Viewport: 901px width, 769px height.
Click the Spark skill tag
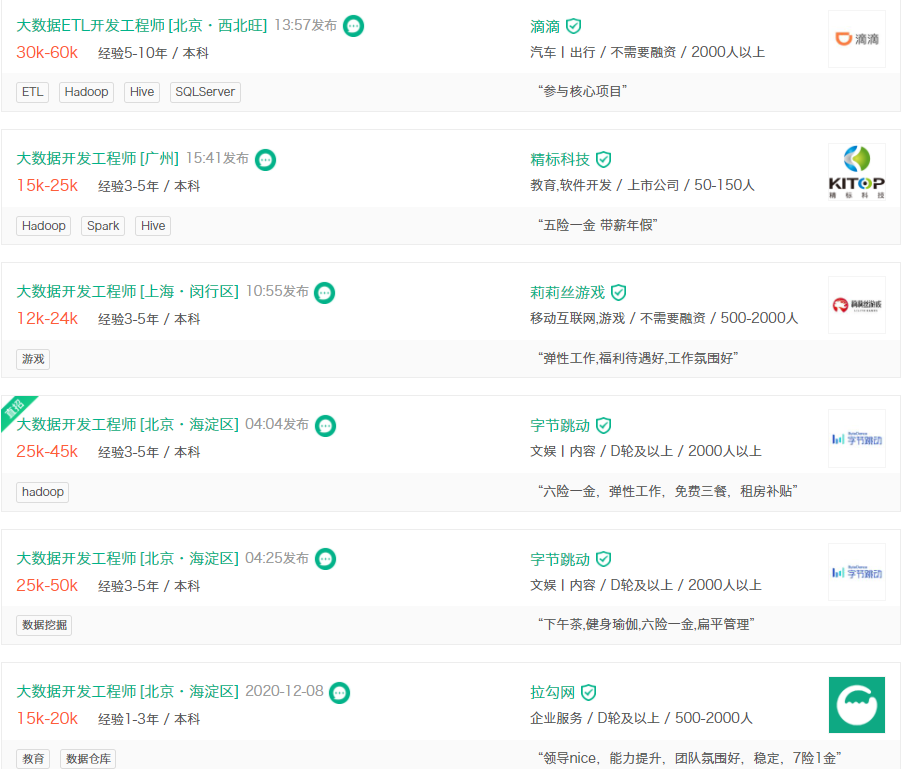coord(103,226)
